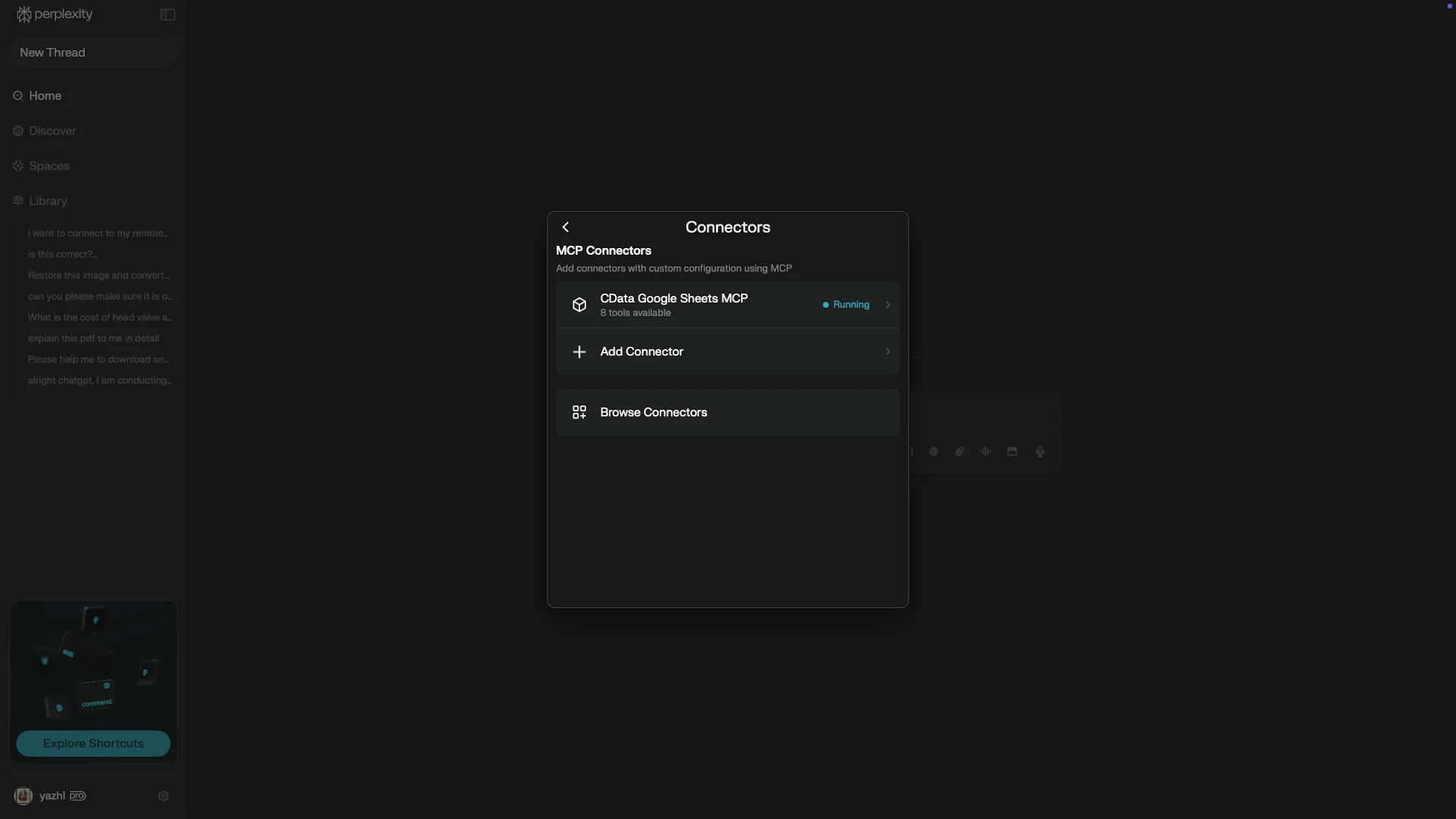Go to Discover in sidebar
Screen dimensions: 1456x819
tap(52, 131)
